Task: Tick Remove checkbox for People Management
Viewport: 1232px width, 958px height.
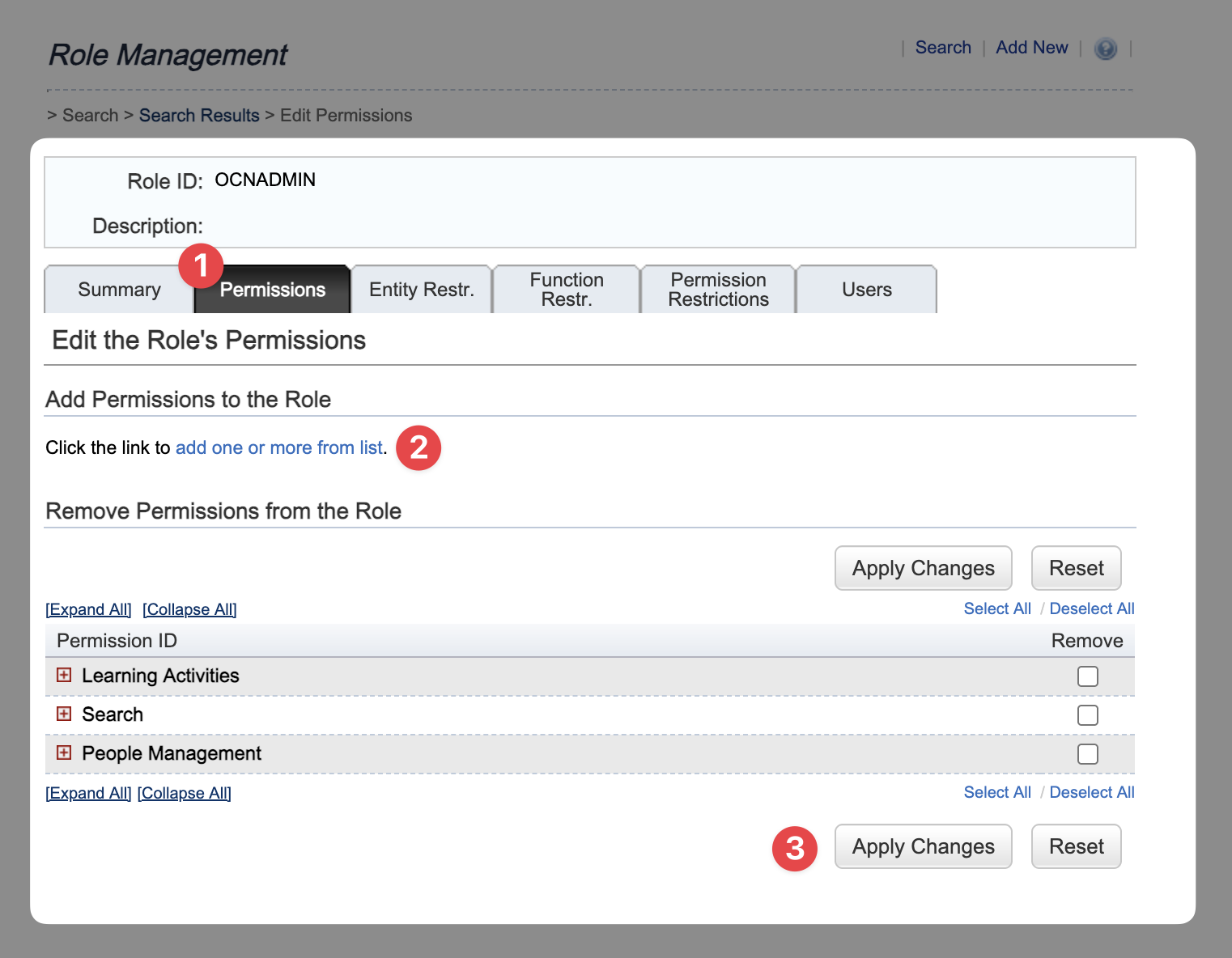Action: [x=1087, y=754]
